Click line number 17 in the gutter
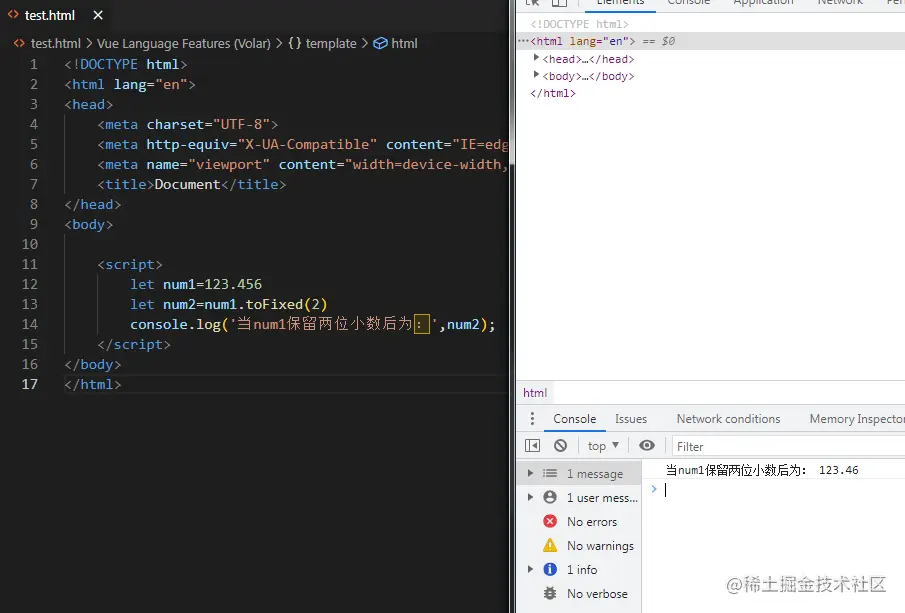The image size is (905, 613). click(30, 384)
